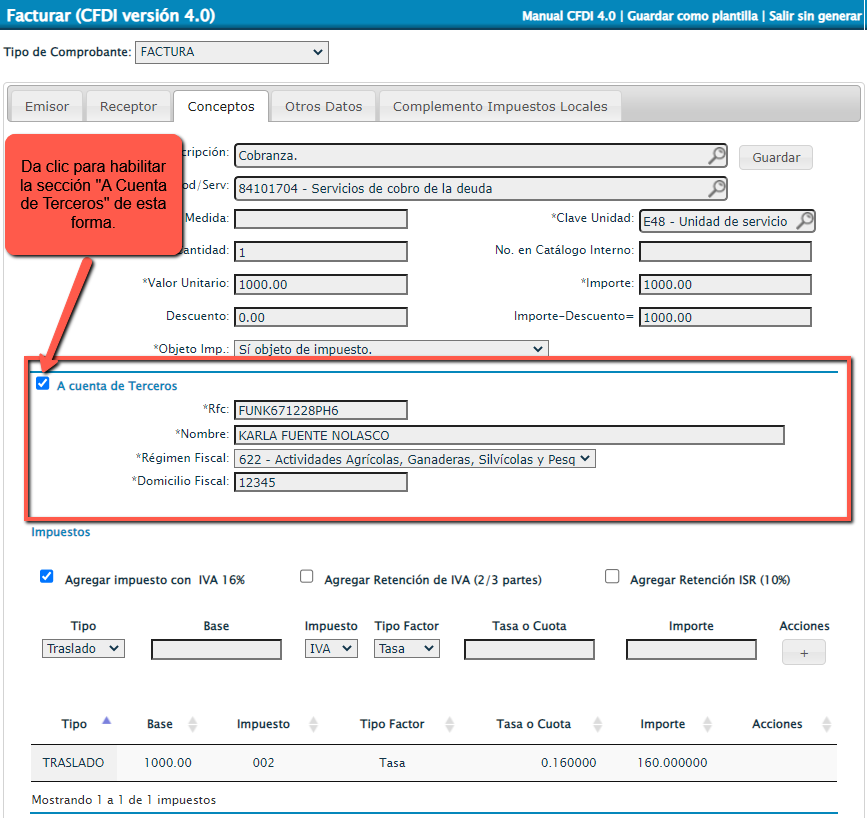Click the Descripción field with Cobranza
867x818 pixels.
click(480, 155)
